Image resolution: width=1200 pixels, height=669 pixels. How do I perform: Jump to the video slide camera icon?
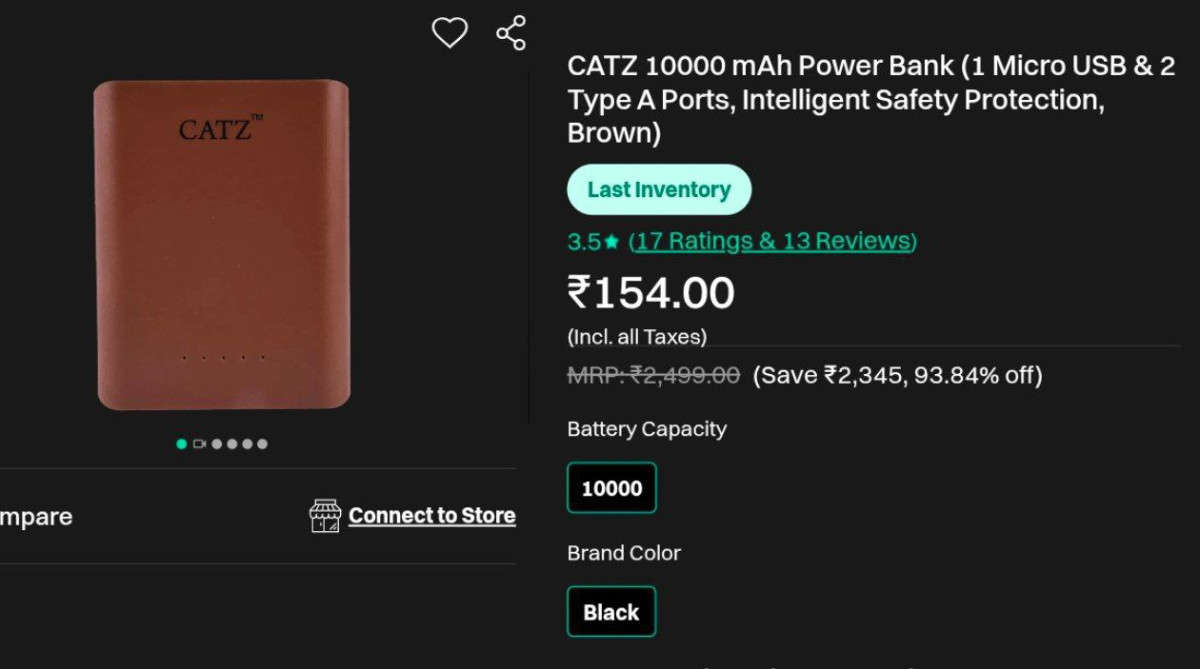point(199,444)
